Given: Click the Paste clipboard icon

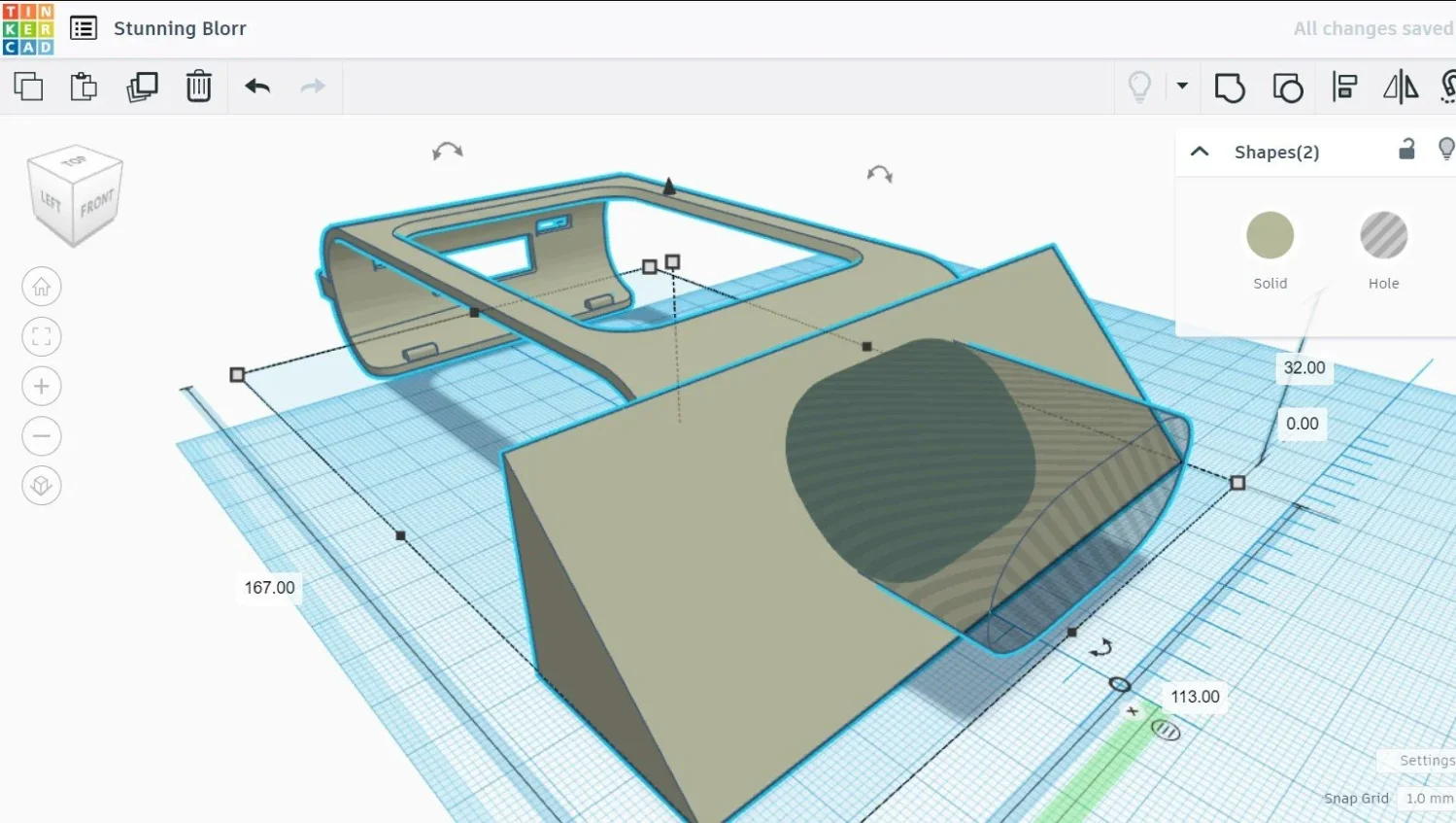Looking at the screenshot, I should (x=84, y=86).
